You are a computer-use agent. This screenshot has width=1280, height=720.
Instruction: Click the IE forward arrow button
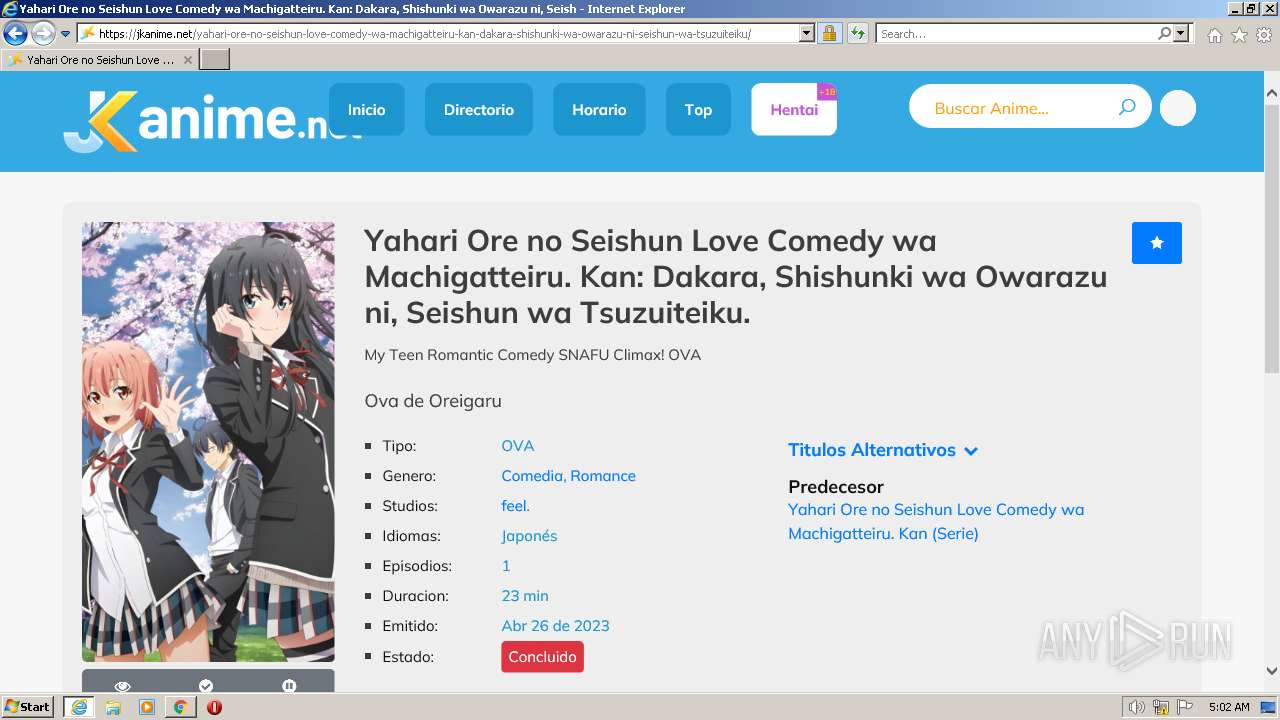coord(43,33)
